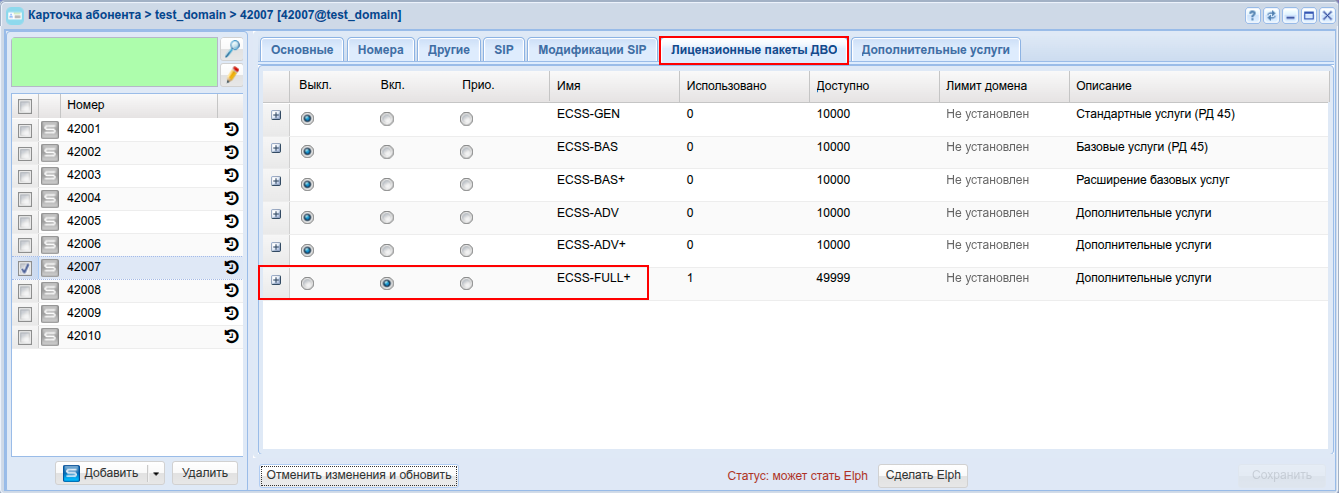
Task: Open the Дополнительные услуги tab
Action: pos(935,50)
